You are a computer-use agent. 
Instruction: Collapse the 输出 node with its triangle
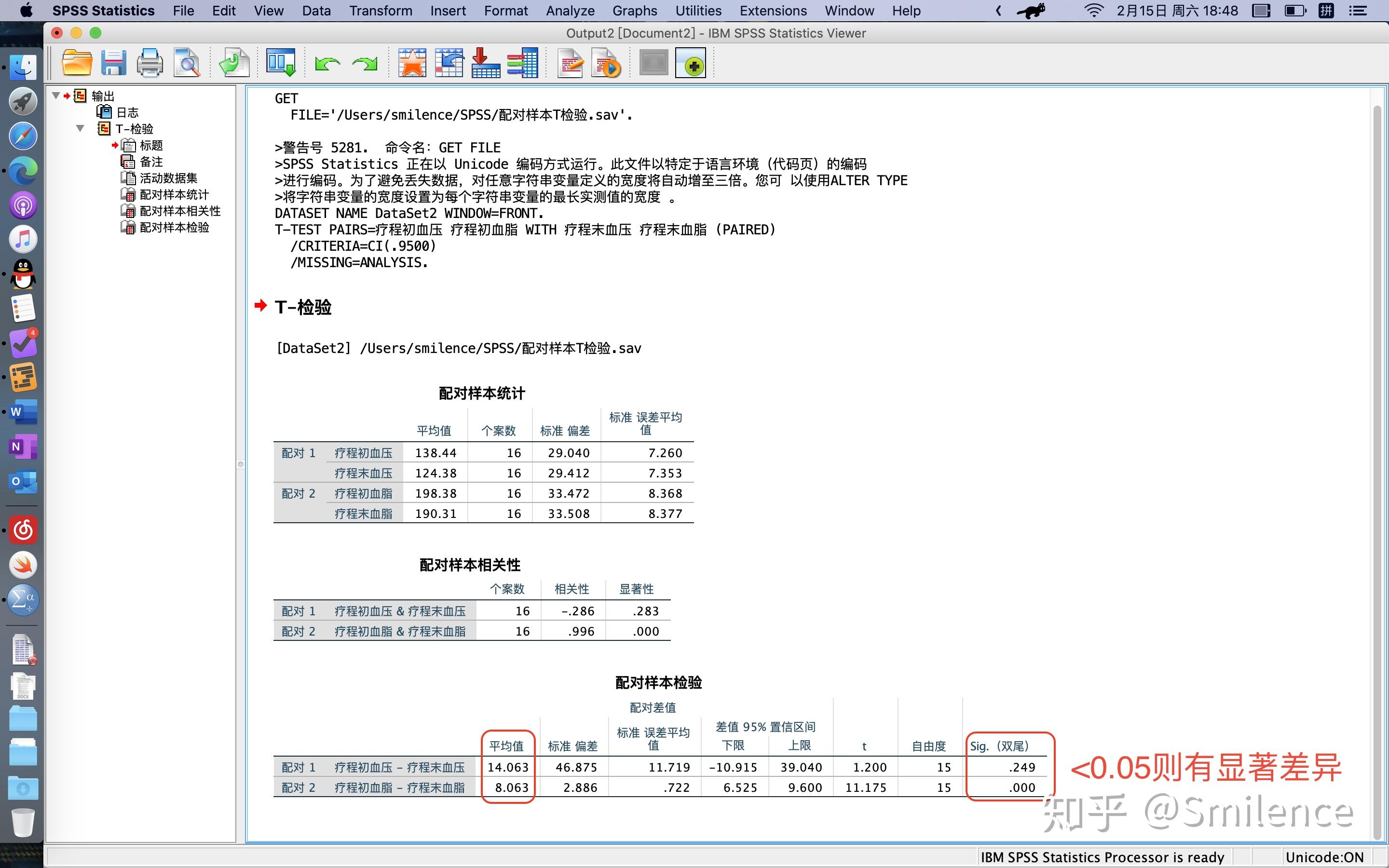tap(54, 95)
